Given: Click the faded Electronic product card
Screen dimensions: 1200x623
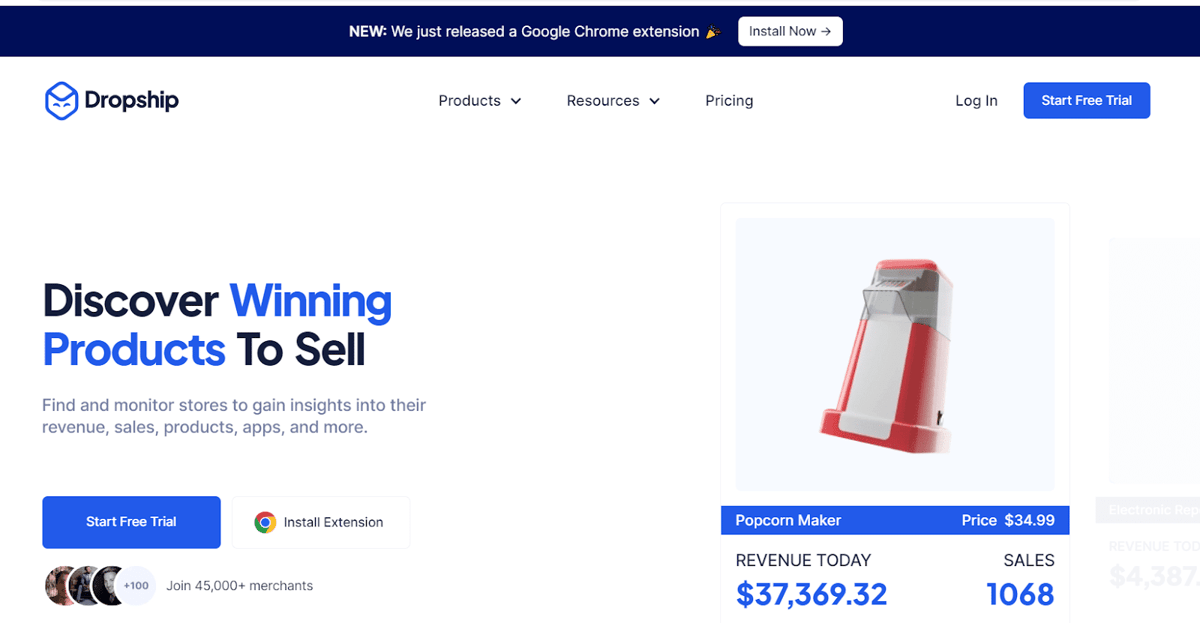Looking at the screenshot, I should [x=1148, y=420].
